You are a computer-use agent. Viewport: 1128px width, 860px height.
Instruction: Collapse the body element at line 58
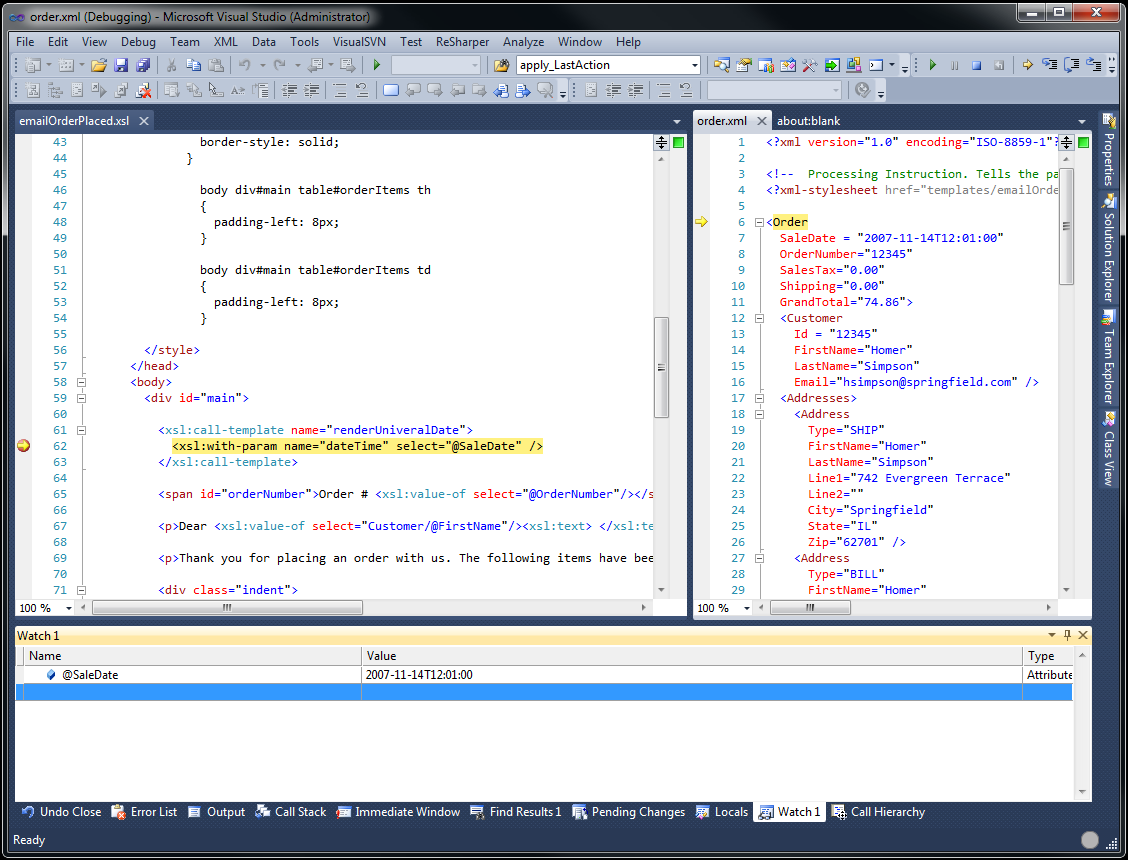tap(82, 382)
